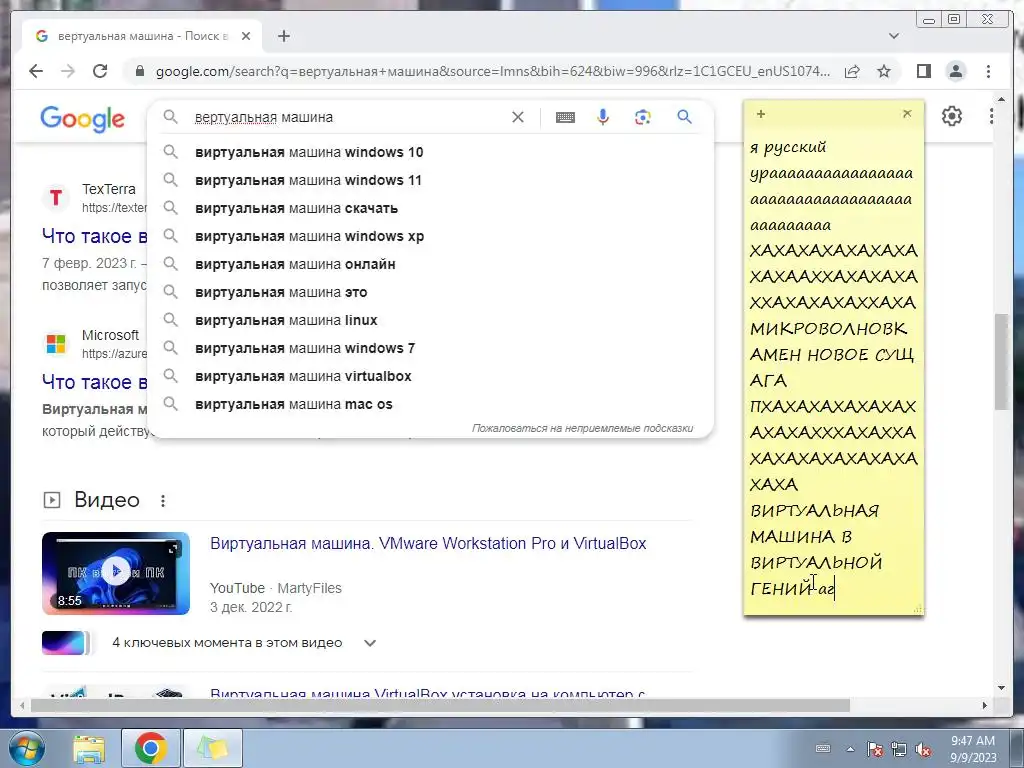Reload the current page

pyautogui.click(x=100, y=71)
